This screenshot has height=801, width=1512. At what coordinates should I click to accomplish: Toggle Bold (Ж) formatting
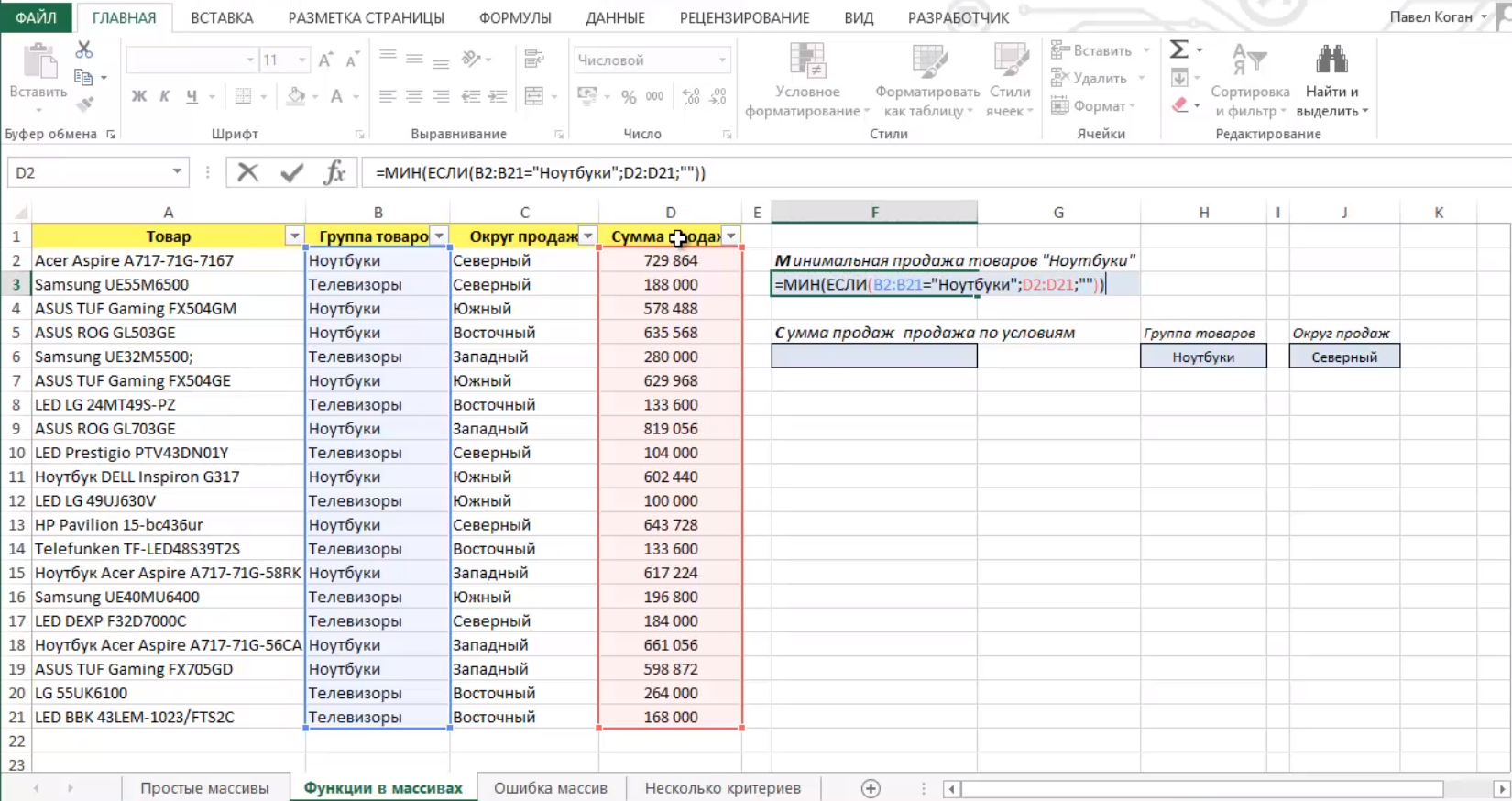pos(139,96)
